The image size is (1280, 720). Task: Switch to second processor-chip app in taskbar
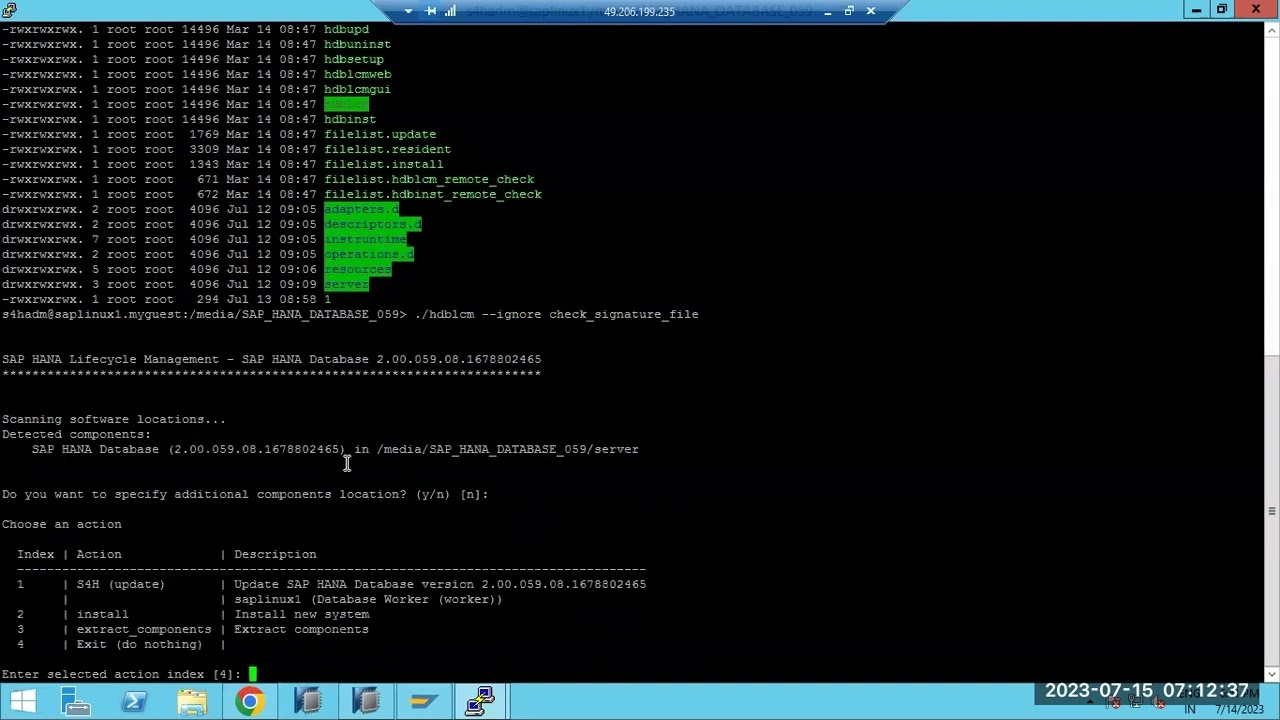tap(366, 702)
